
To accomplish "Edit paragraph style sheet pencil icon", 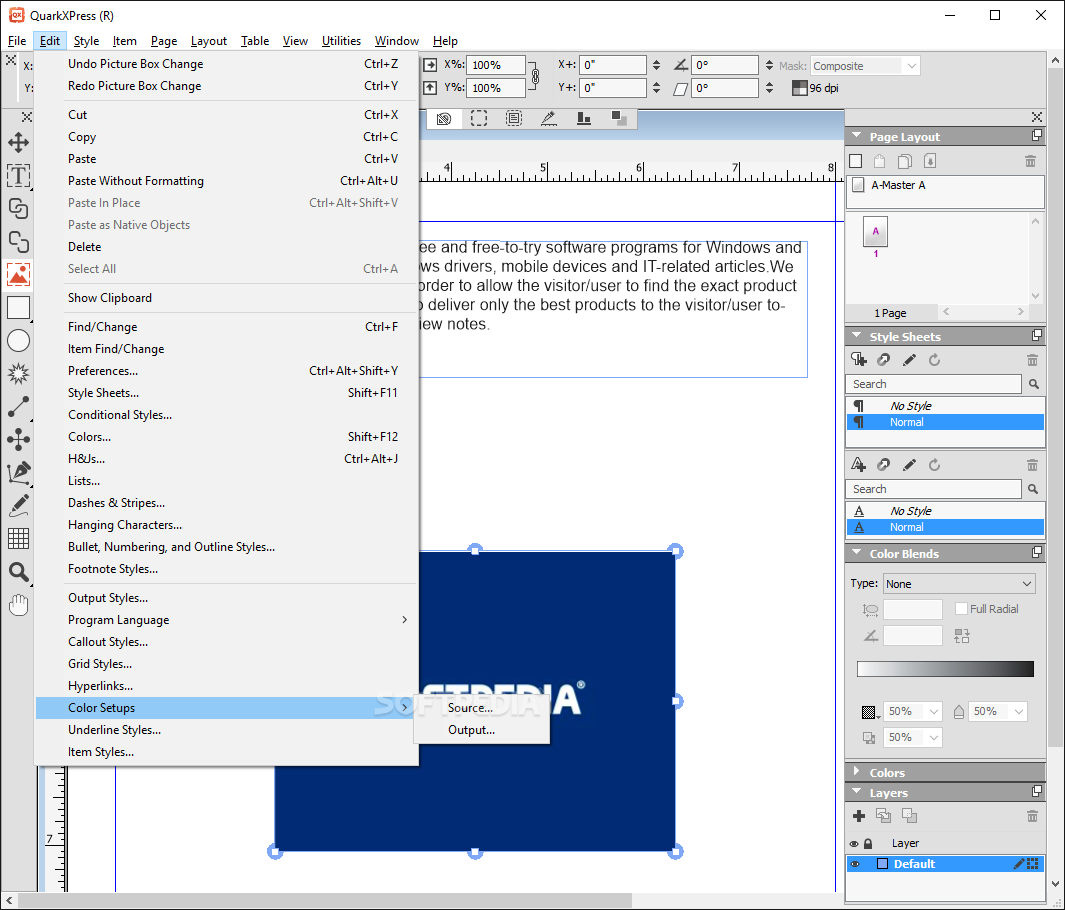I will [909, 359].
